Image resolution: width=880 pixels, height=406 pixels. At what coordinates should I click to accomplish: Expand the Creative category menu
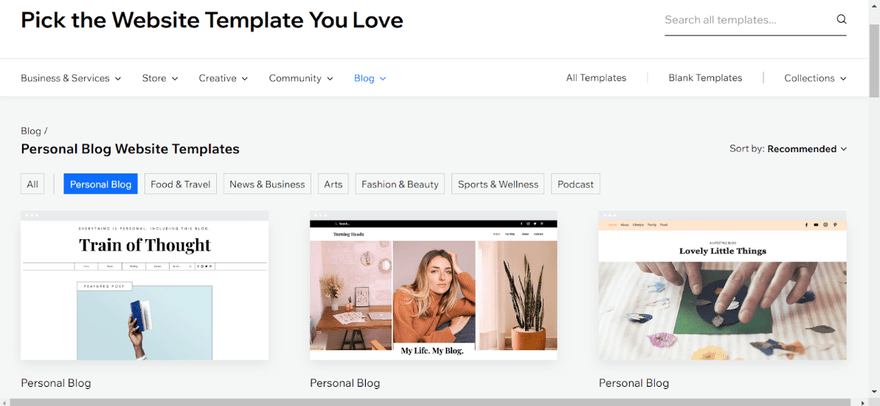[x=223, y=78]
